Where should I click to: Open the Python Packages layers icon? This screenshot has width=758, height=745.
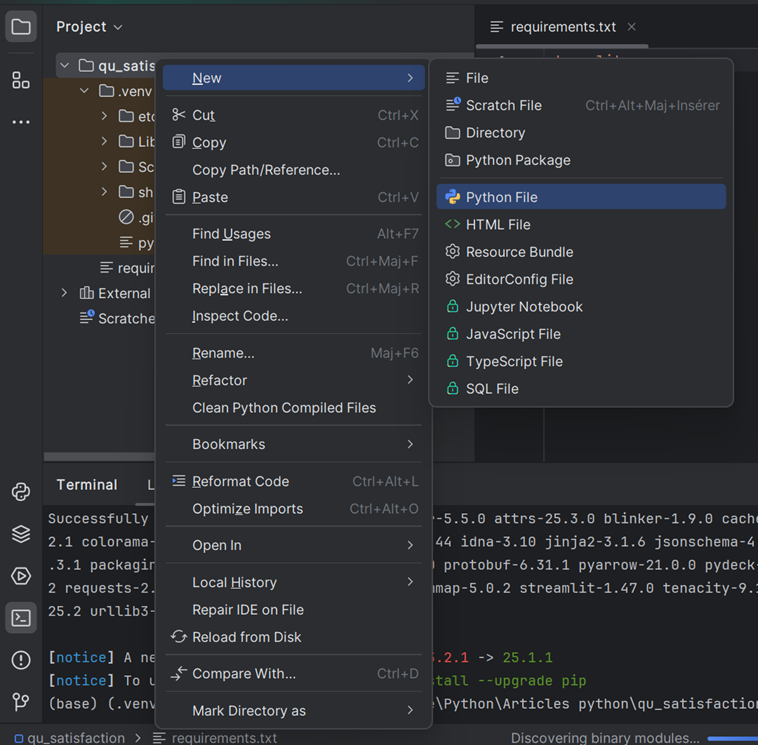point(21,534)
